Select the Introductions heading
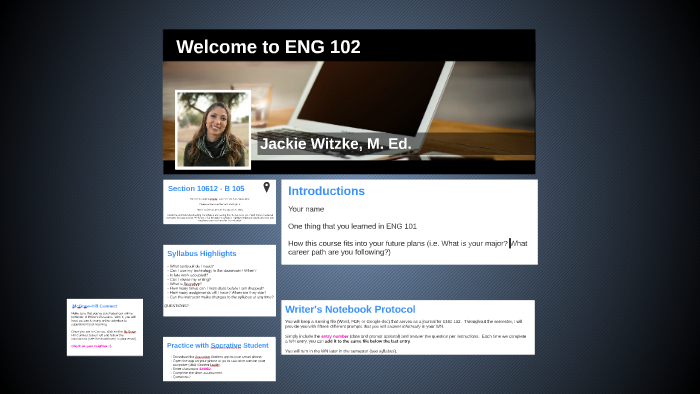This screenshot has width=700, height=394. [x=326, y=191]
